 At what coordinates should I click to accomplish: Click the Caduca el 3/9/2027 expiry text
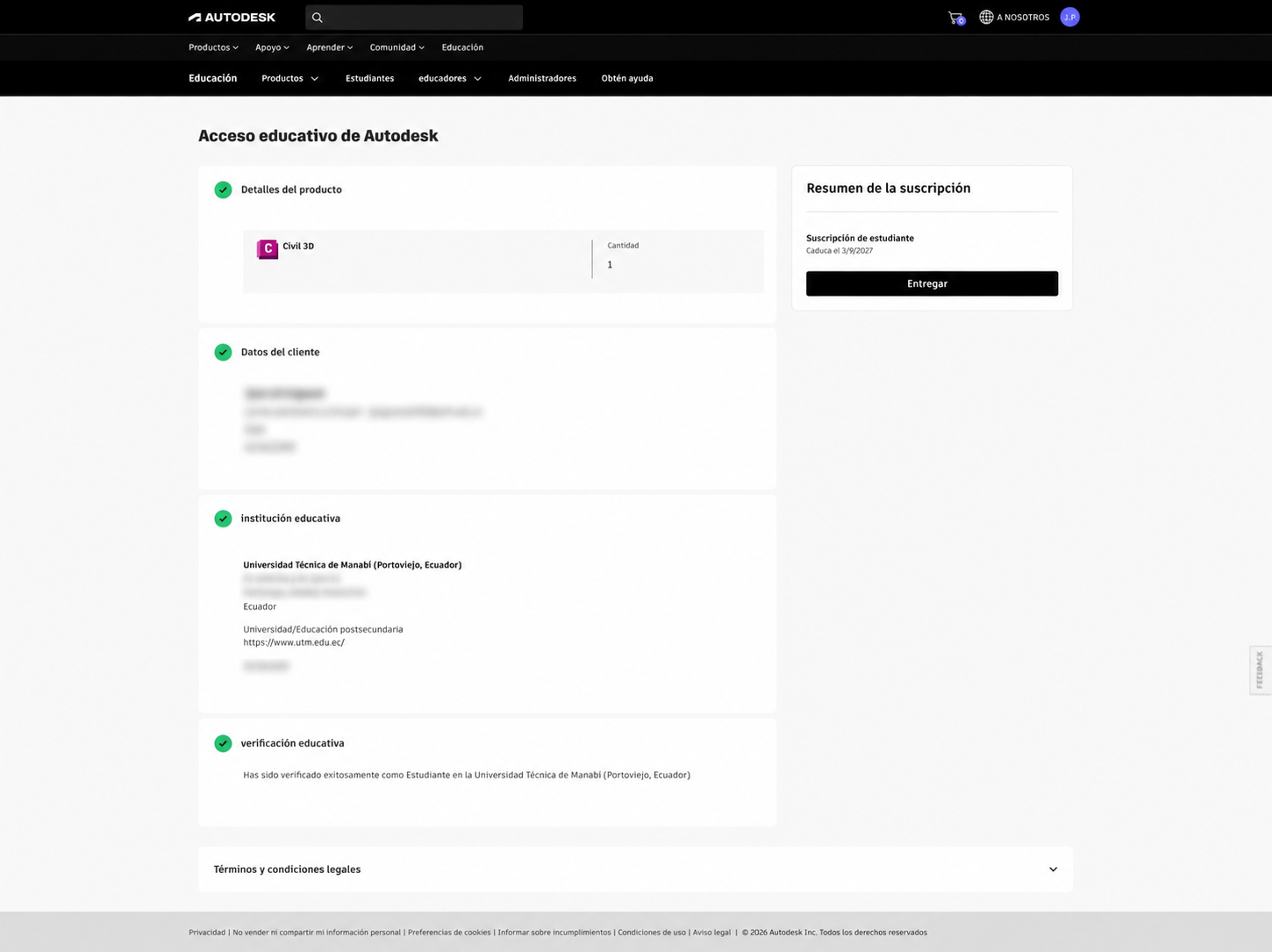click(x=840, y=251)
